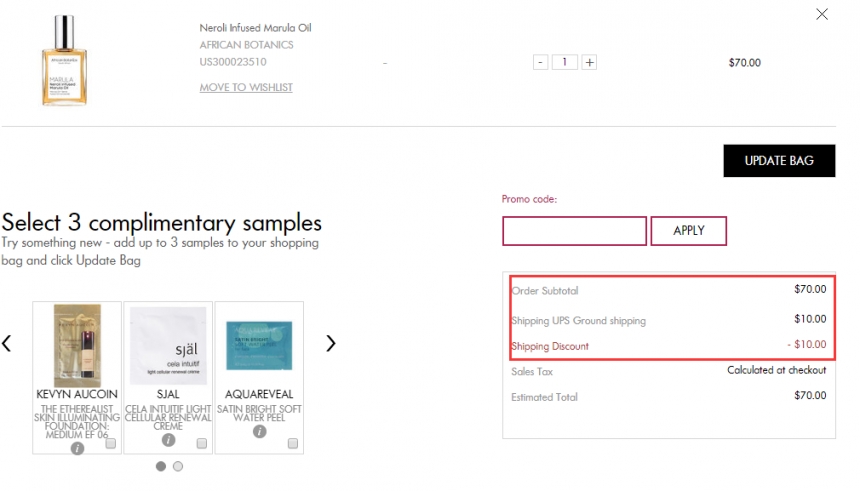Click the US300023510 product code

[233, 62]
